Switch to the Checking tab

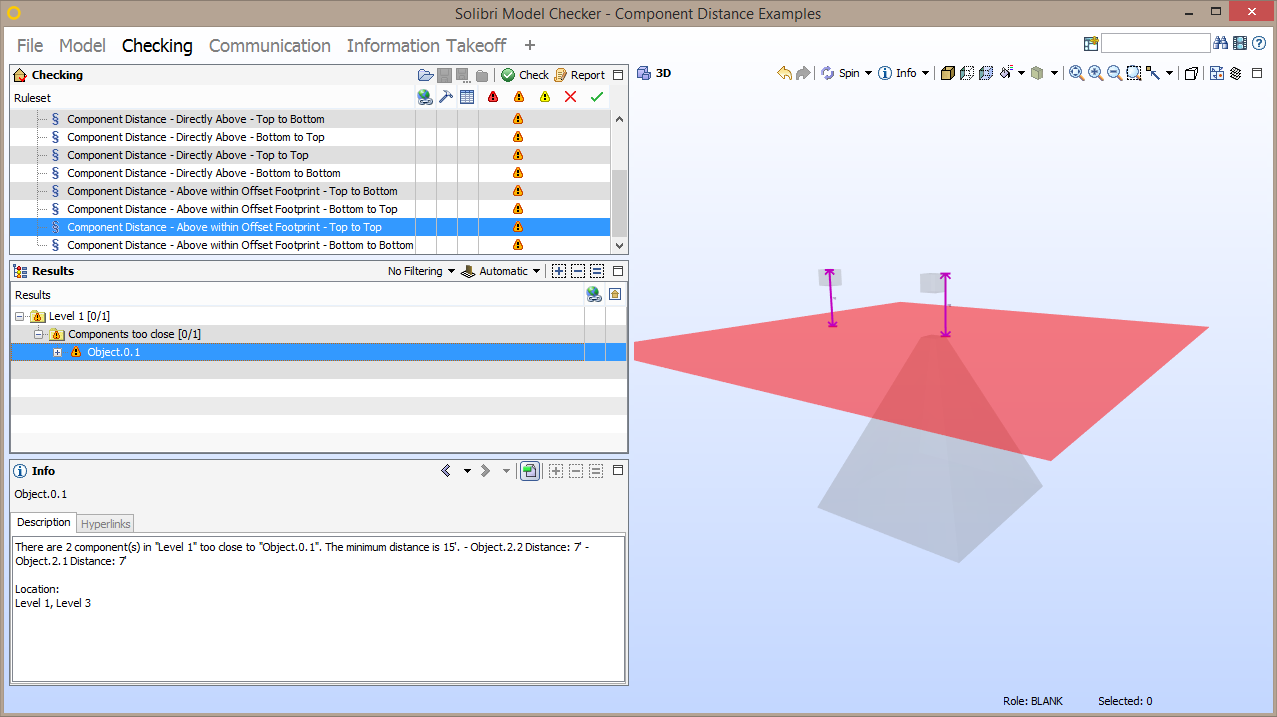[x=157, y=46]
